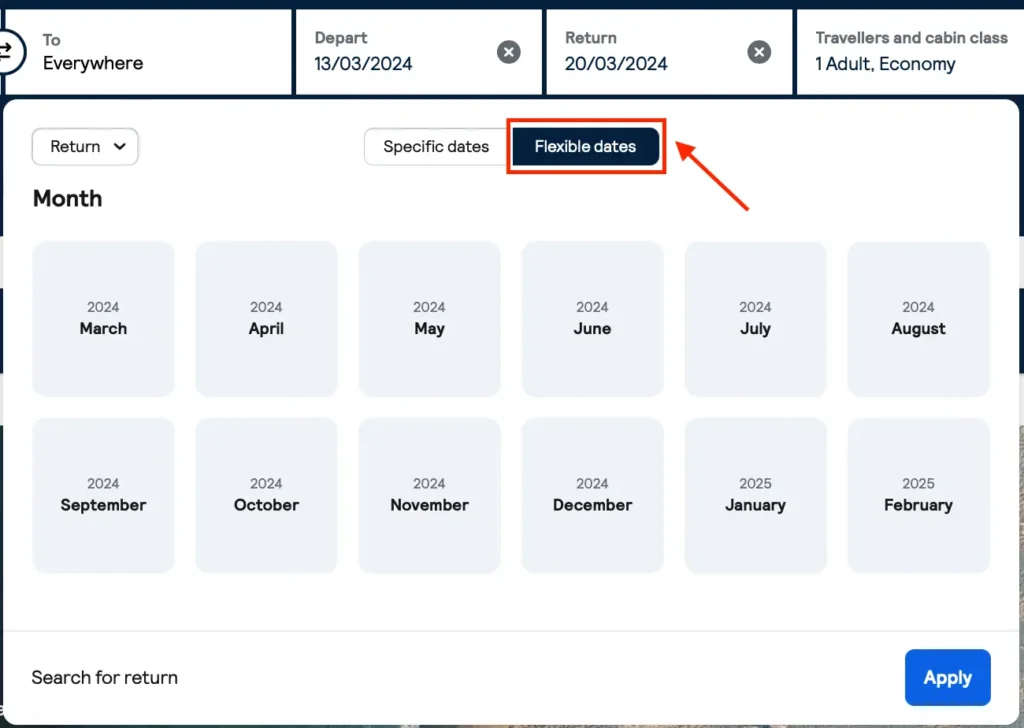Select February 2025 as travel month

(x=918, y=495)
